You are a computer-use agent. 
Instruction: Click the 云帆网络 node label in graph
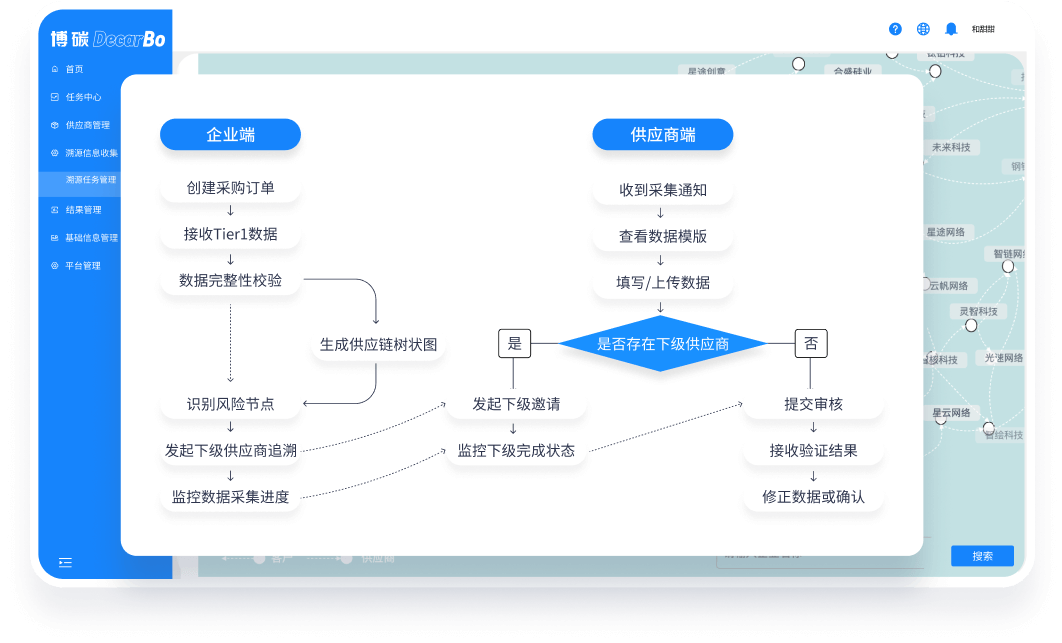pos(949,285)
